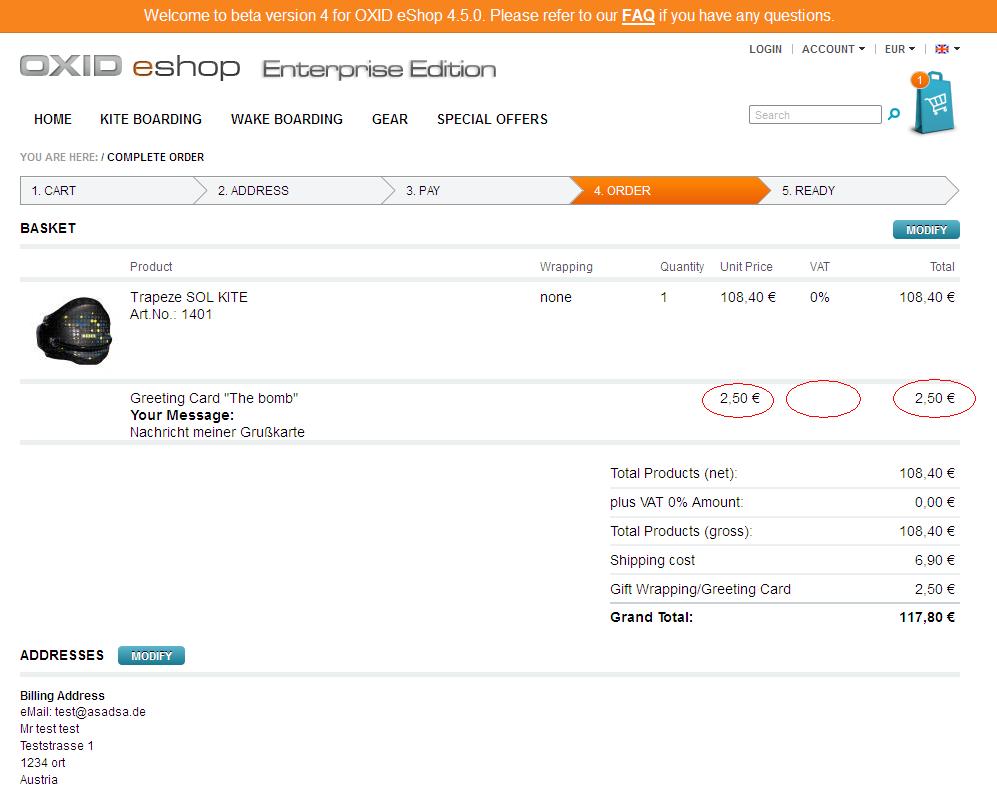Screen dimensions: 997x799
Task: Open the Kite Boarding category
Action: pos(151,119)
